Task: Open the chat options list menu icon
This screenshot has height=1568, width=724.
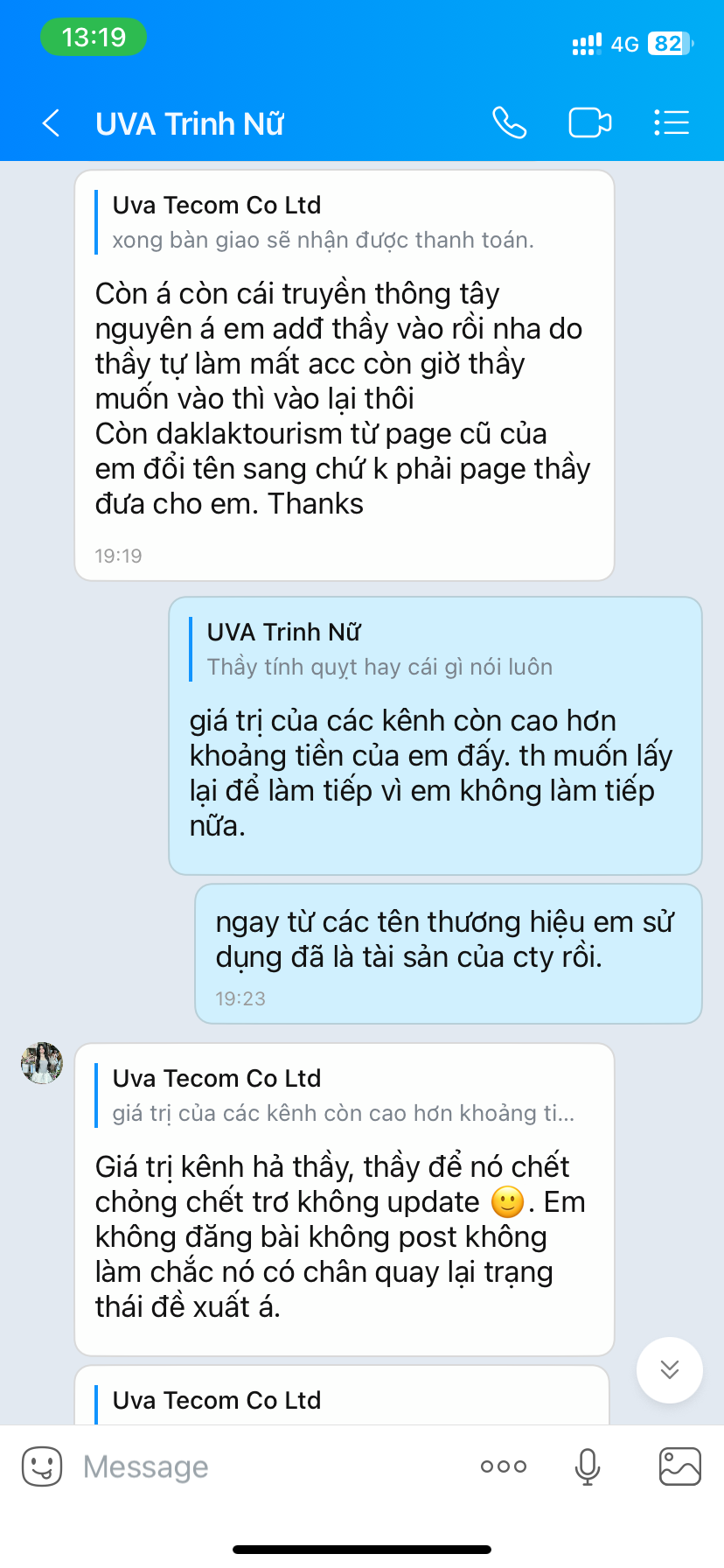Action: coord(672,122)
